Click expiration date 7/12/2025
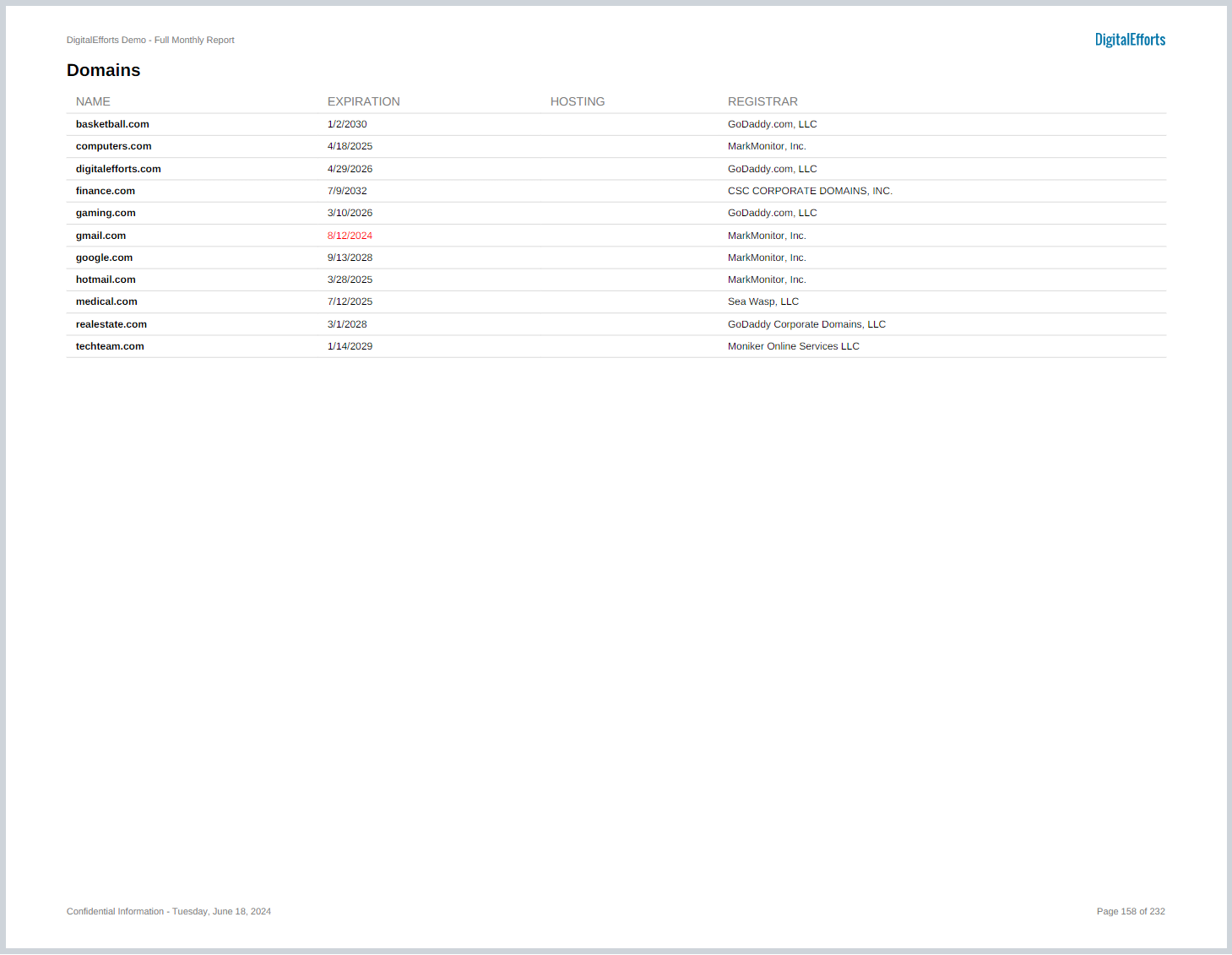 tap(350, 301)
